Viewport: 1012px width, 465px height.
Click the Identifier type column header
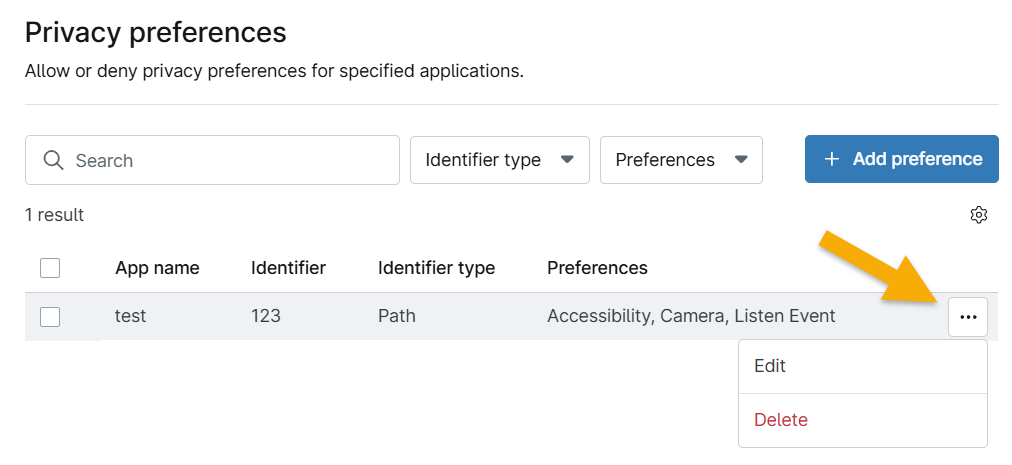coord(436,268)
